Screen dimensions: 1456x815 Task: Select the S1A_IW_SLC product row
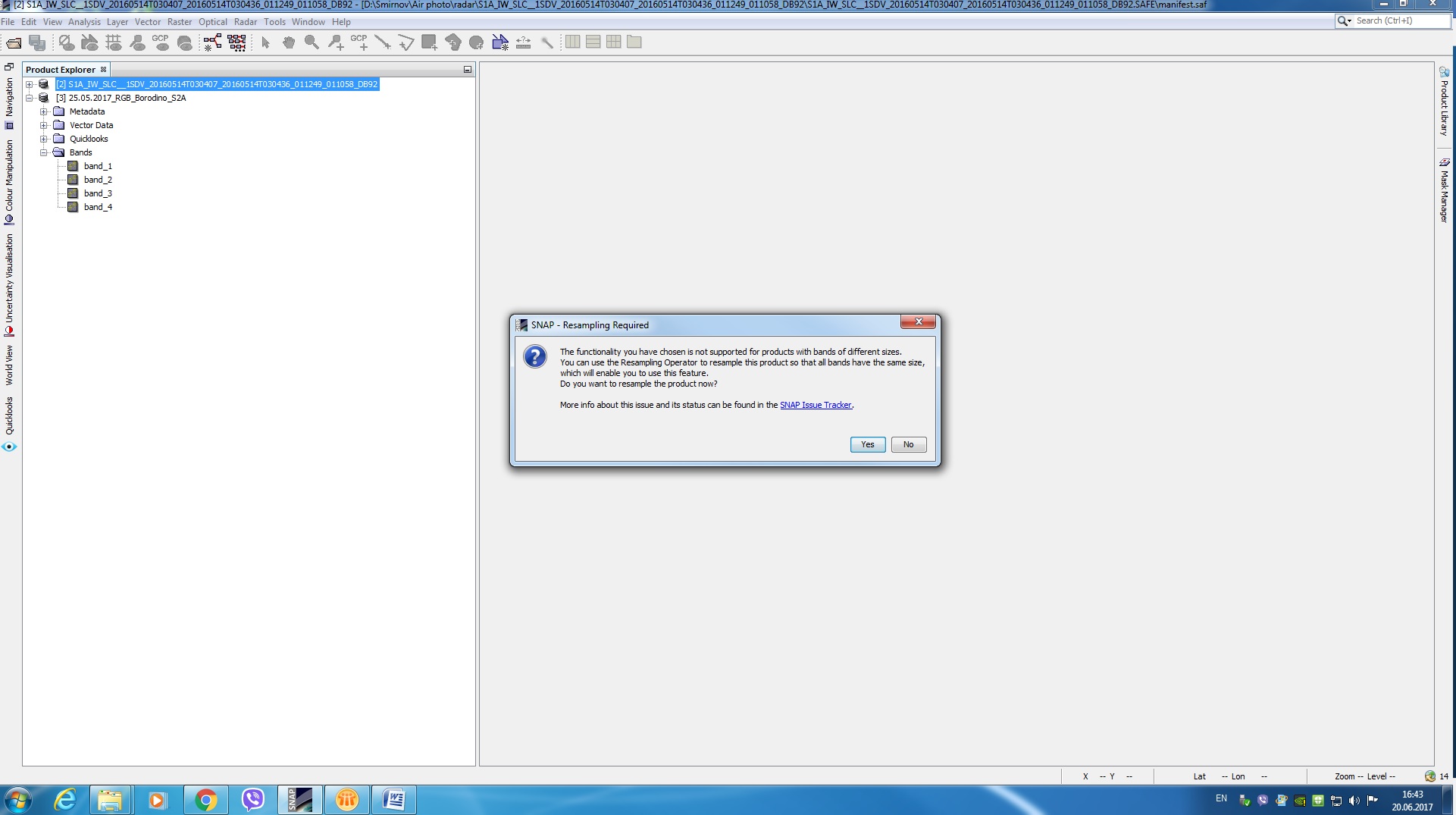[x=217, y=84]
